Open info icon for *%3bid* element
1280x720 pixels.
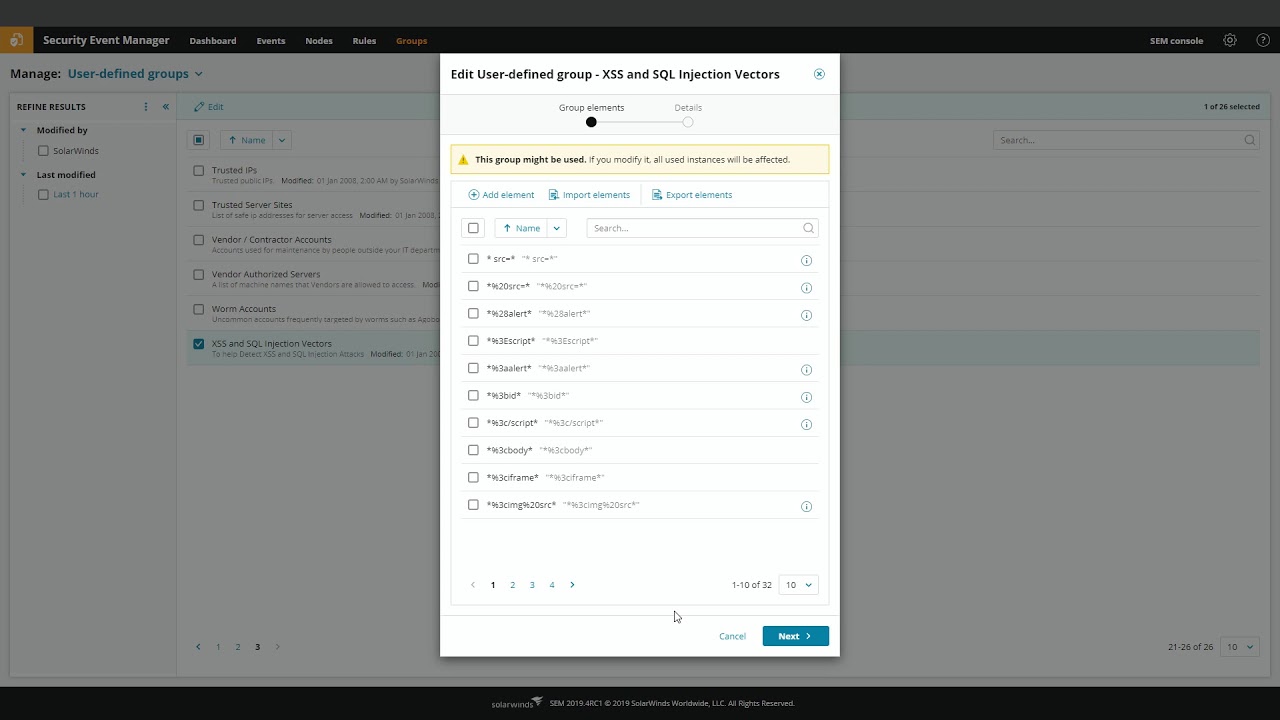coord(806,397)
